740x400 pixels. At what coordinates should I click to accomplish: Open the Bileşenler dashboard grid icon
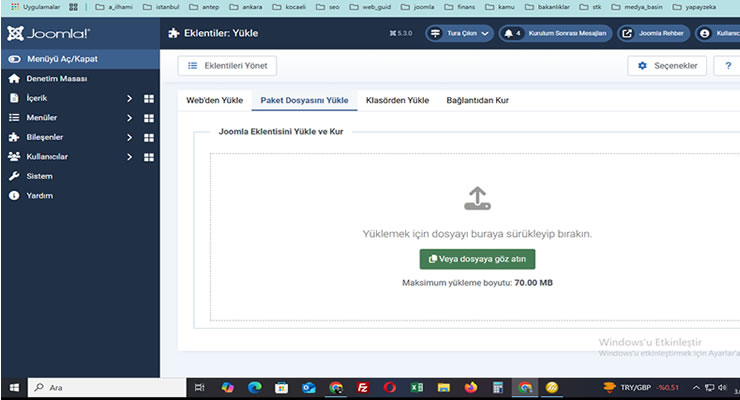pos(149,138)
